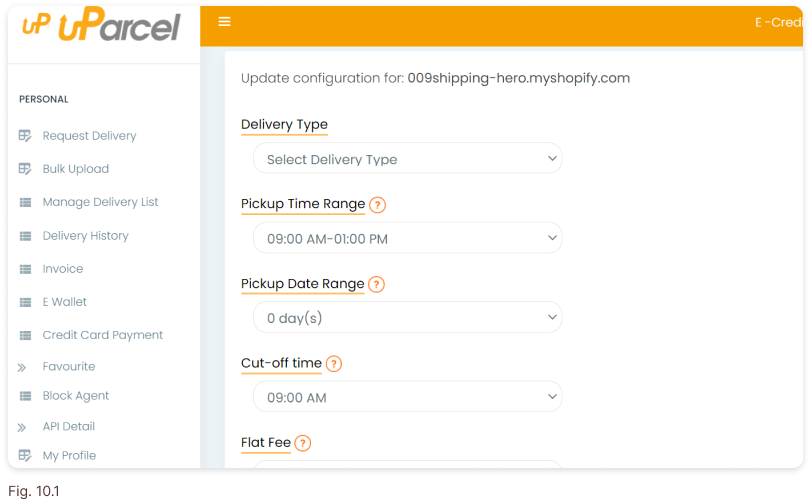
Task: Open Pickup Date Range help question icon
Action: (x=377, y=284)
